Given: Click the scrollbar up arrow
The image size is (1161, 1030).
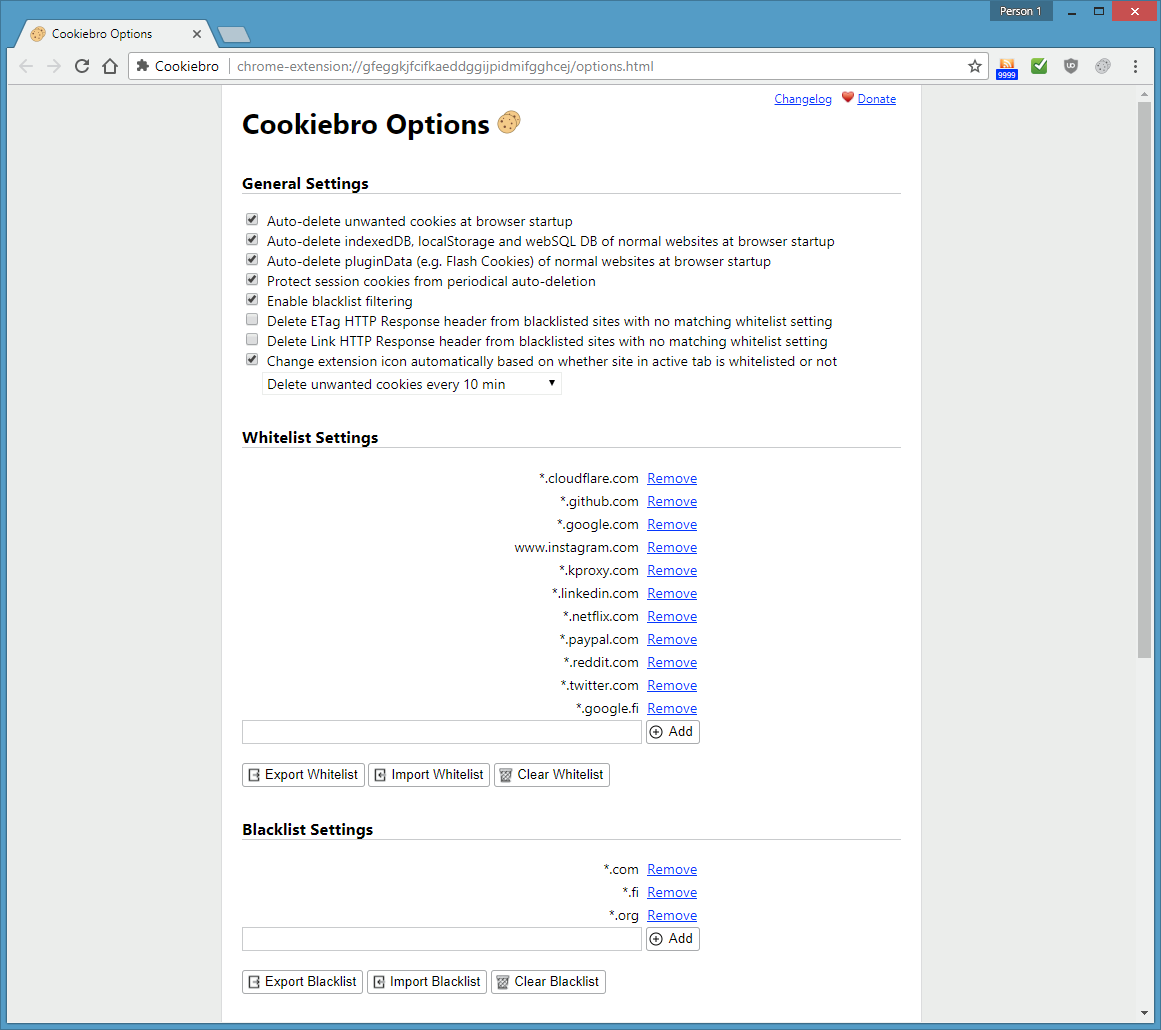Looking at the screenshot, I should click(x=1144, y=94).
